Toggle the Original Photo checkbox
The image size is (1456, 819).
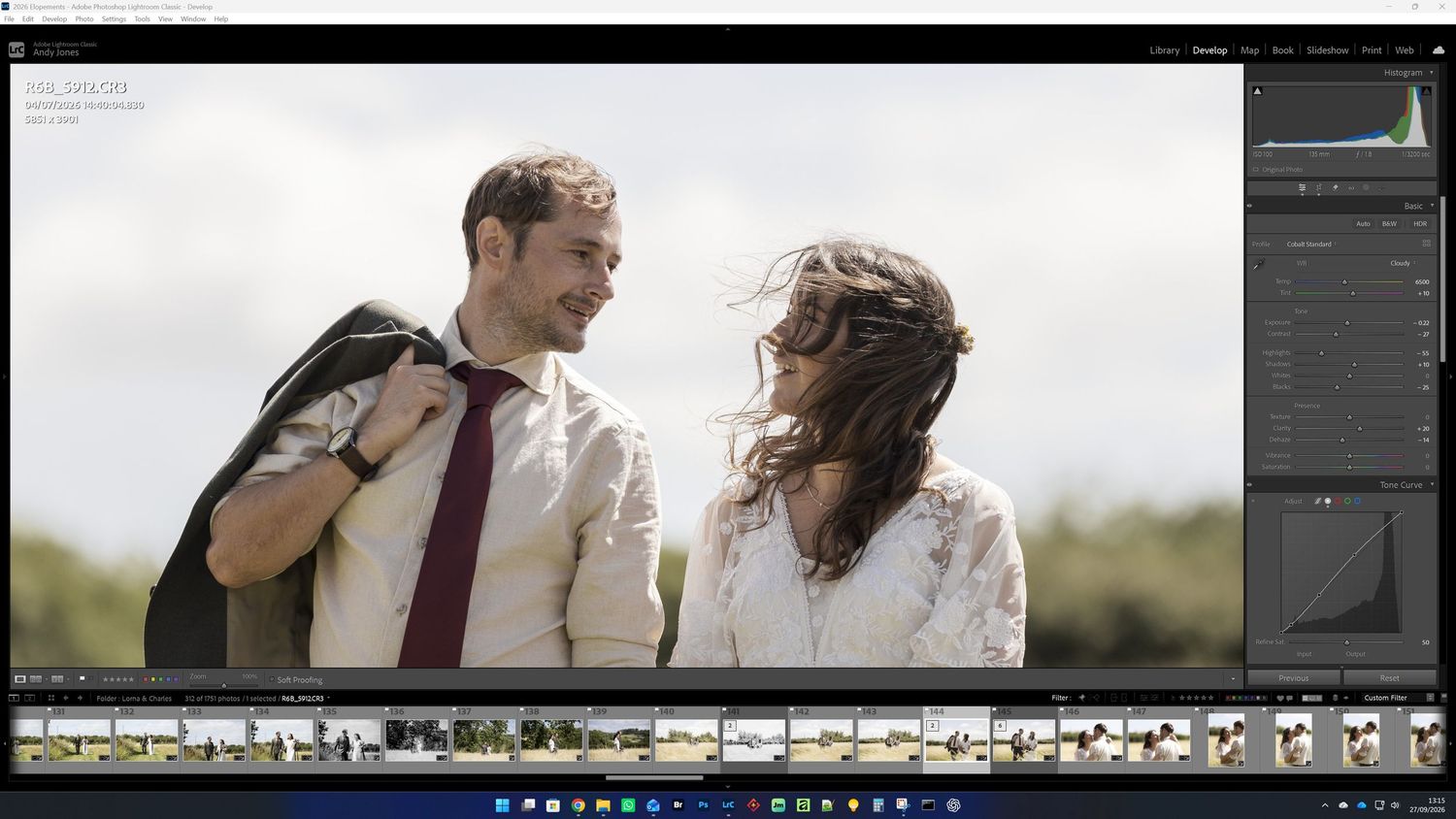click(x=1256, y=170)
